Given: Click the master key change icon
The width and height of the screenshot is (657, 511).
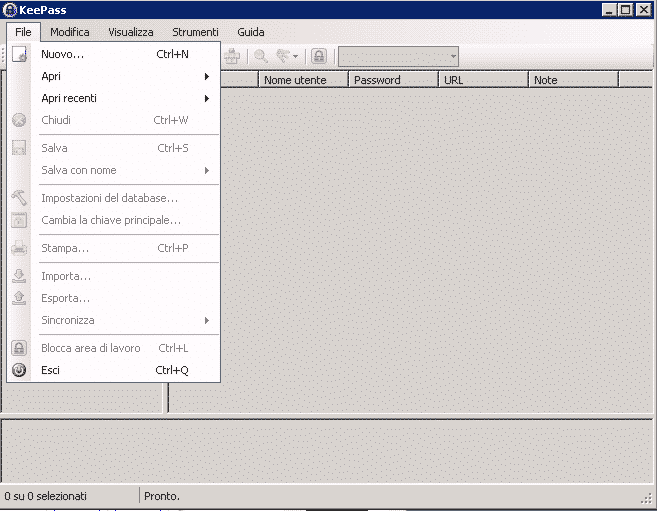Looking at the screenshot, I should click(19, 220).
